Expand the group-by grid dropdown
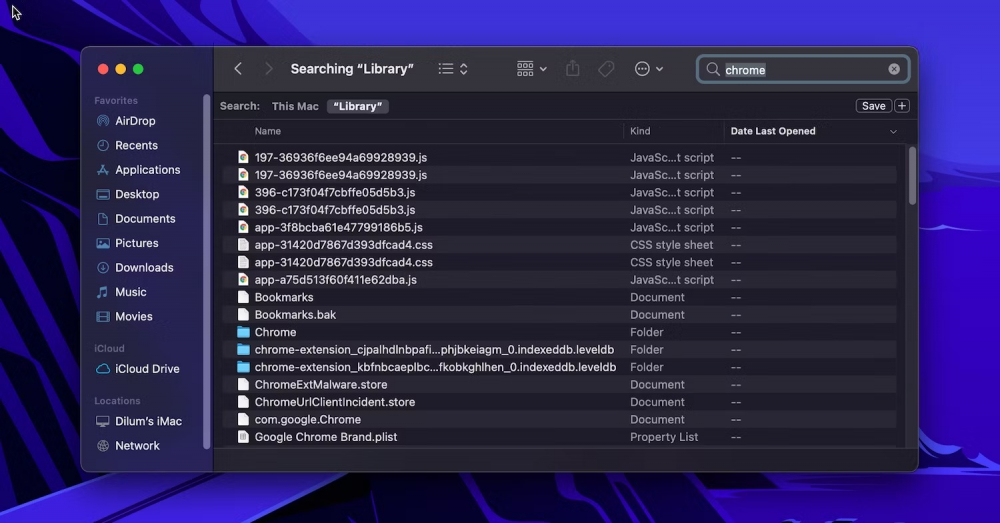Viewport: 1000px width, 523px height. pyautogui.click(x=532, y=69)
